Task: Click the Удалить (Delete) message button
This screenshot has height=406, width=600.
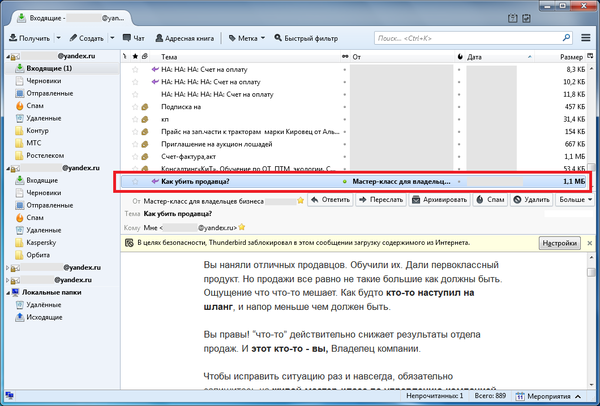Action: 532,199
